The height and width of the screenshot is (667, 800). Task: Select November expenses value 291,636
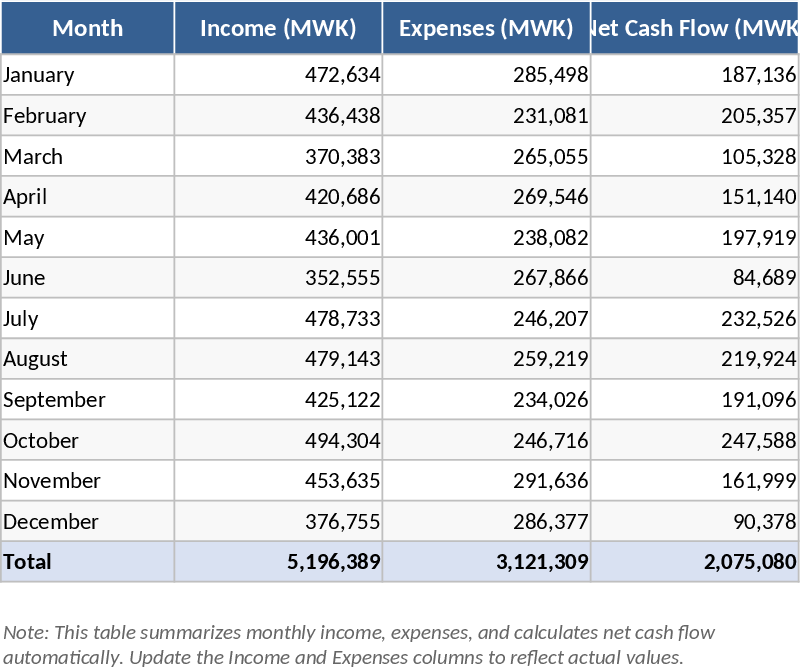click(x=550, y=481)
